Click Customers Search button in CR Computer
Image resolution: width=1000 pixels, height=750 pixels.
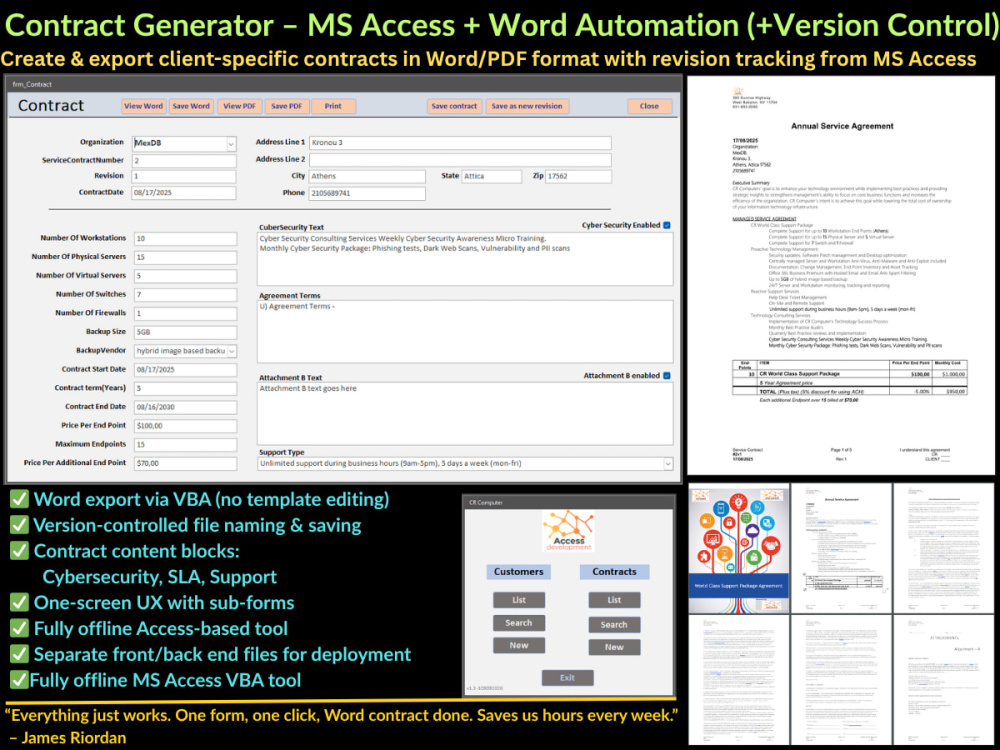point(519,623)
